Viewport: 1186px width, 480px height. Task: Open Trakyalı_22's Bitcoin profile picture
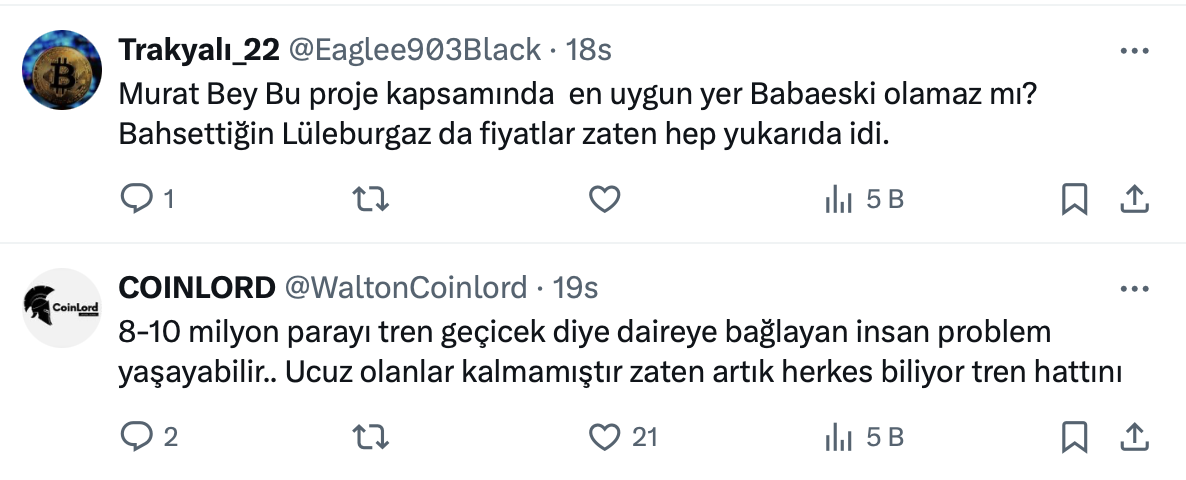coord(61,70)
